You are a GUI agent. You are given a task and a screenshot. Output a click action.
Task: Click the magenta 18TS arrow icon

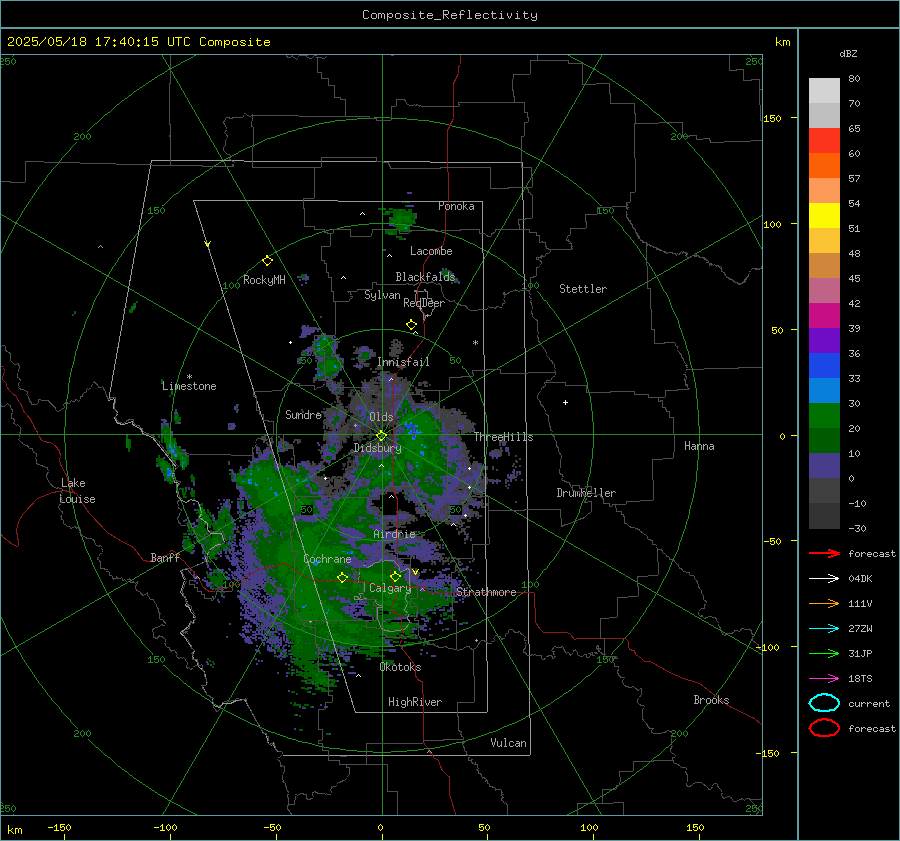point(824,679)
